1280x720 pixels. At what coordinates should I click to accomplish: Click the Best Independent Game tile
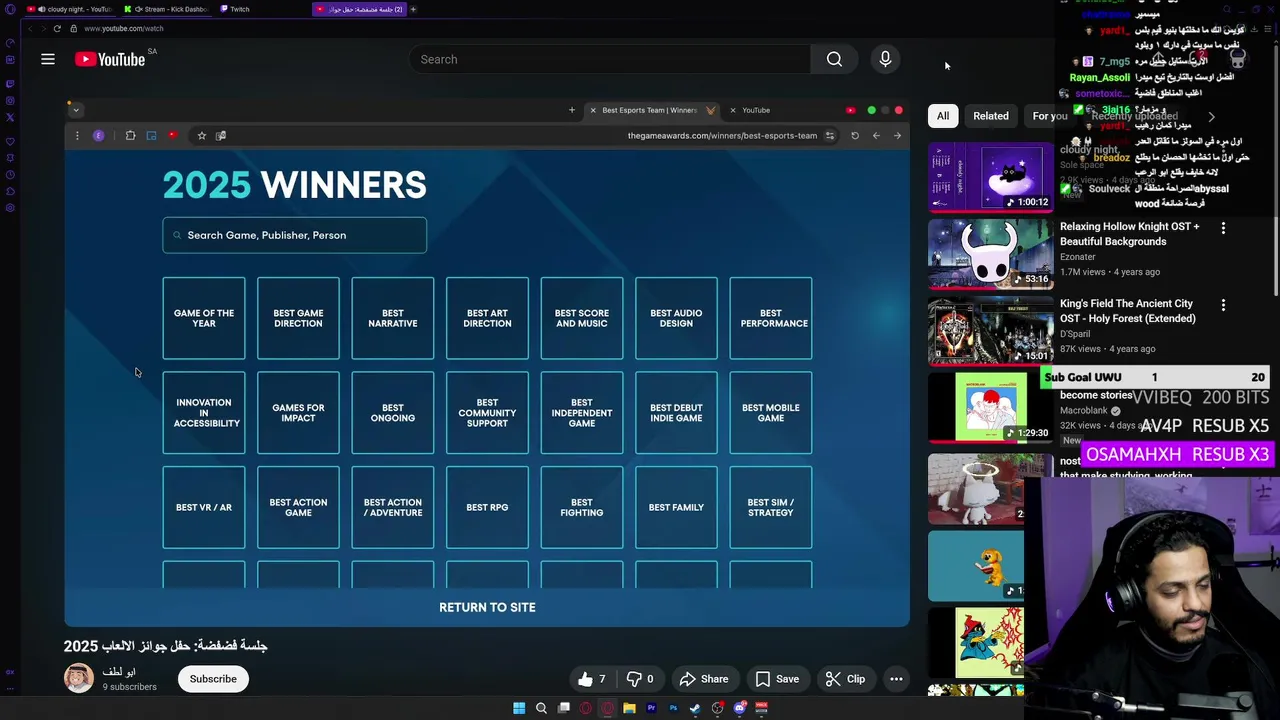pos(582,413)
